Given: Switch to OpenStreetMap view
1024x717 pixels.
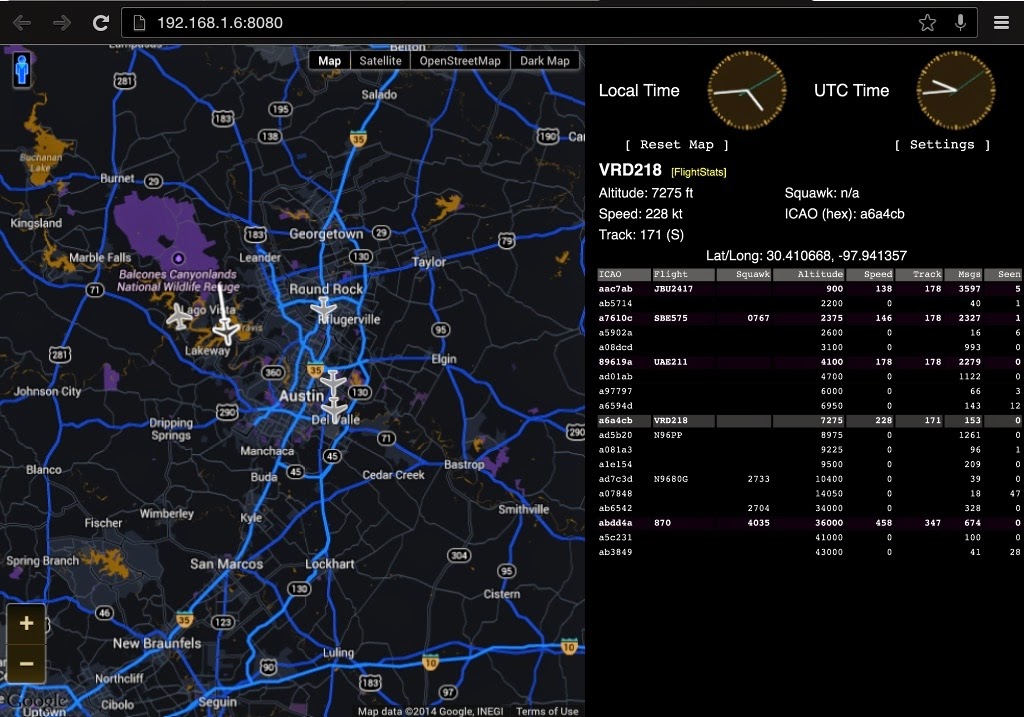Looking at the screenshot, I should 460,61.
